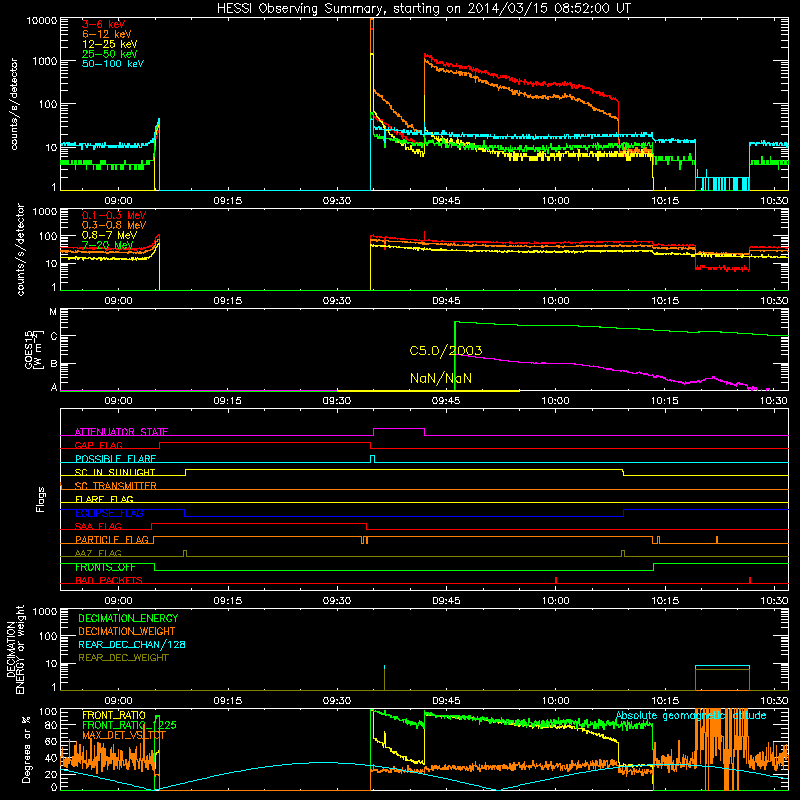Select the ATTENUATOR_STATE flag label
Image resolution: width=800 pixels, height=800 pixels.
(121, 432)
